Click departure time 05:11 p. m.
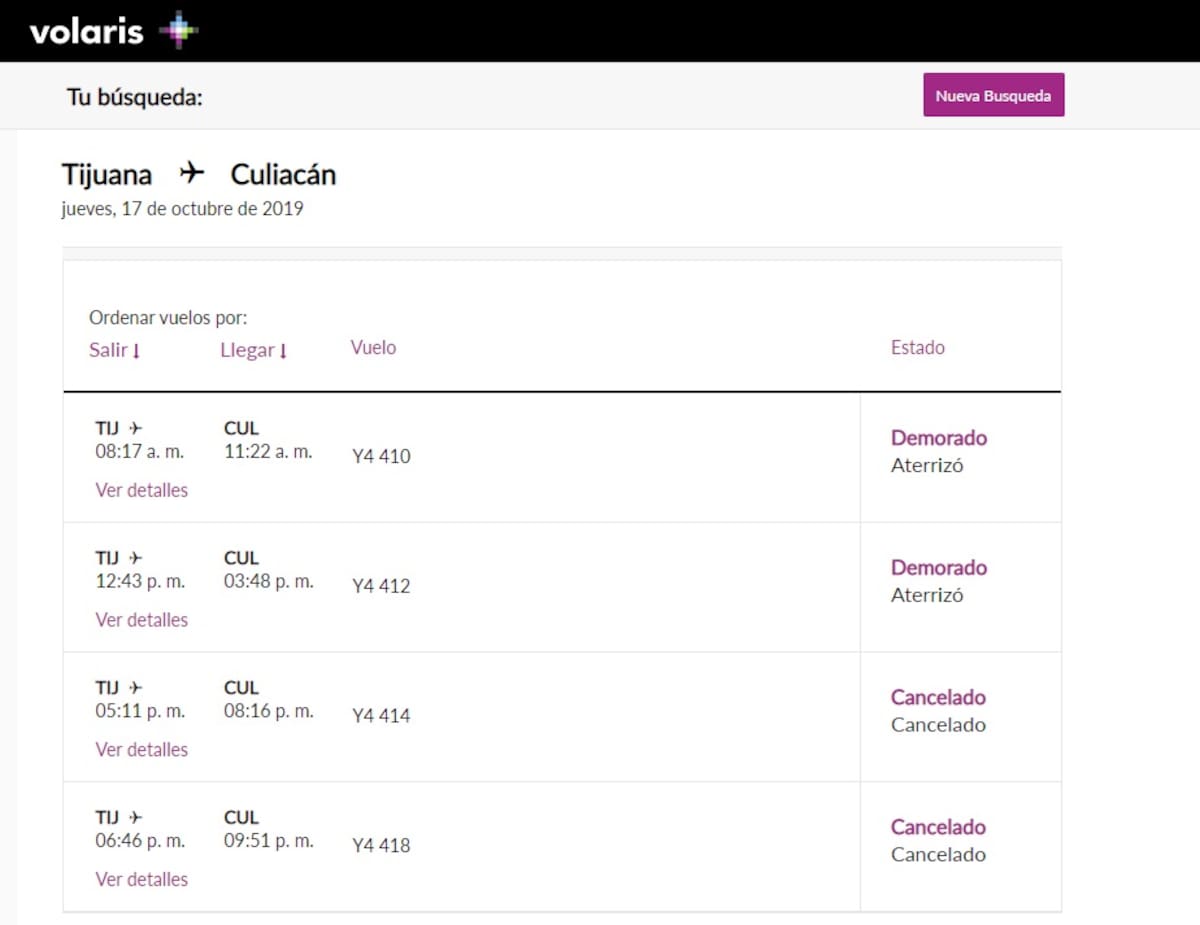This screenshot has height=925, width=1200. 140,711
